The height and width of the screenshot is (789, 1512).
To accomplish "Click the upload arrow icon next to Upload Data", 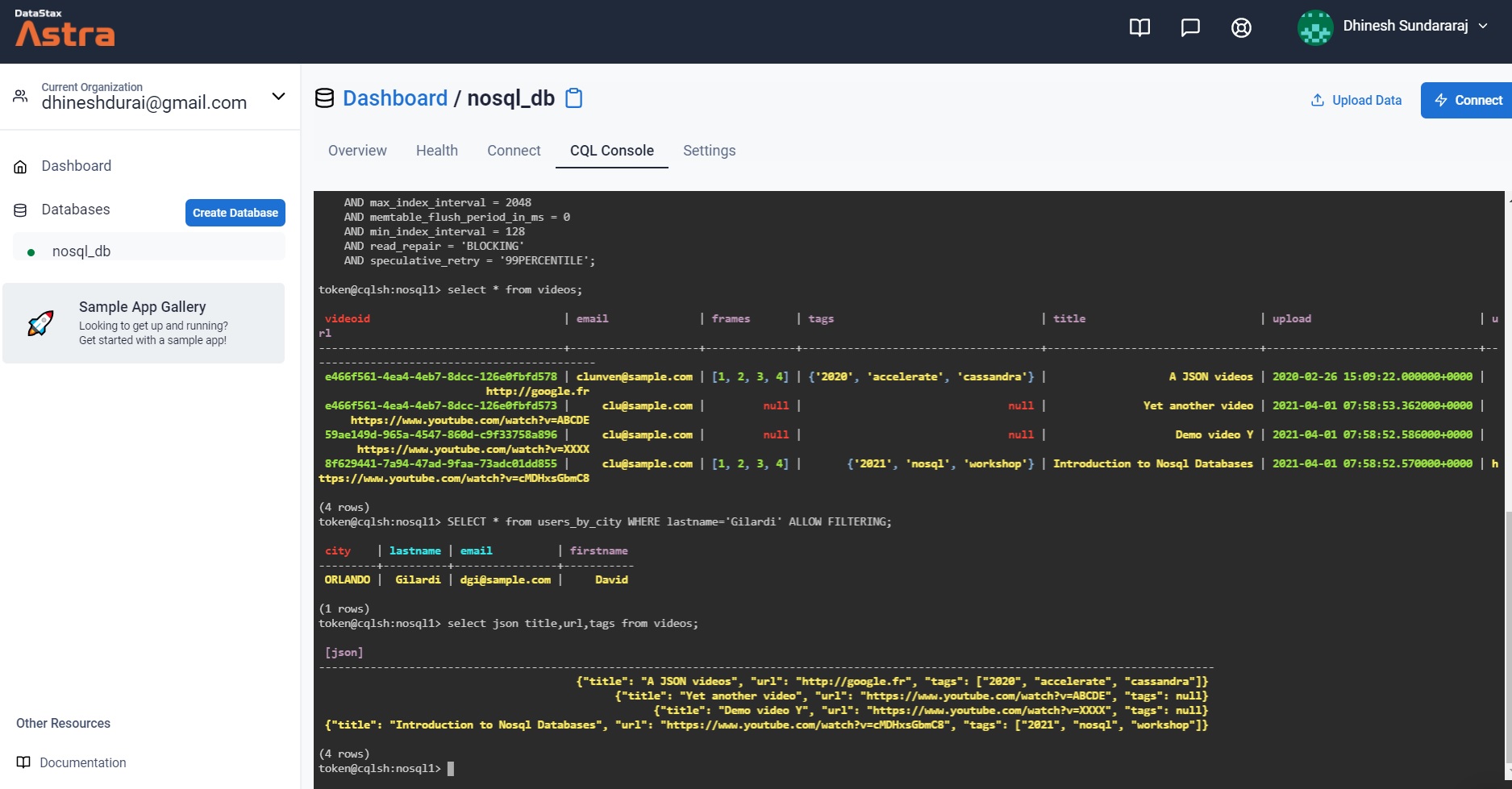I will [x=1318, y=99].
